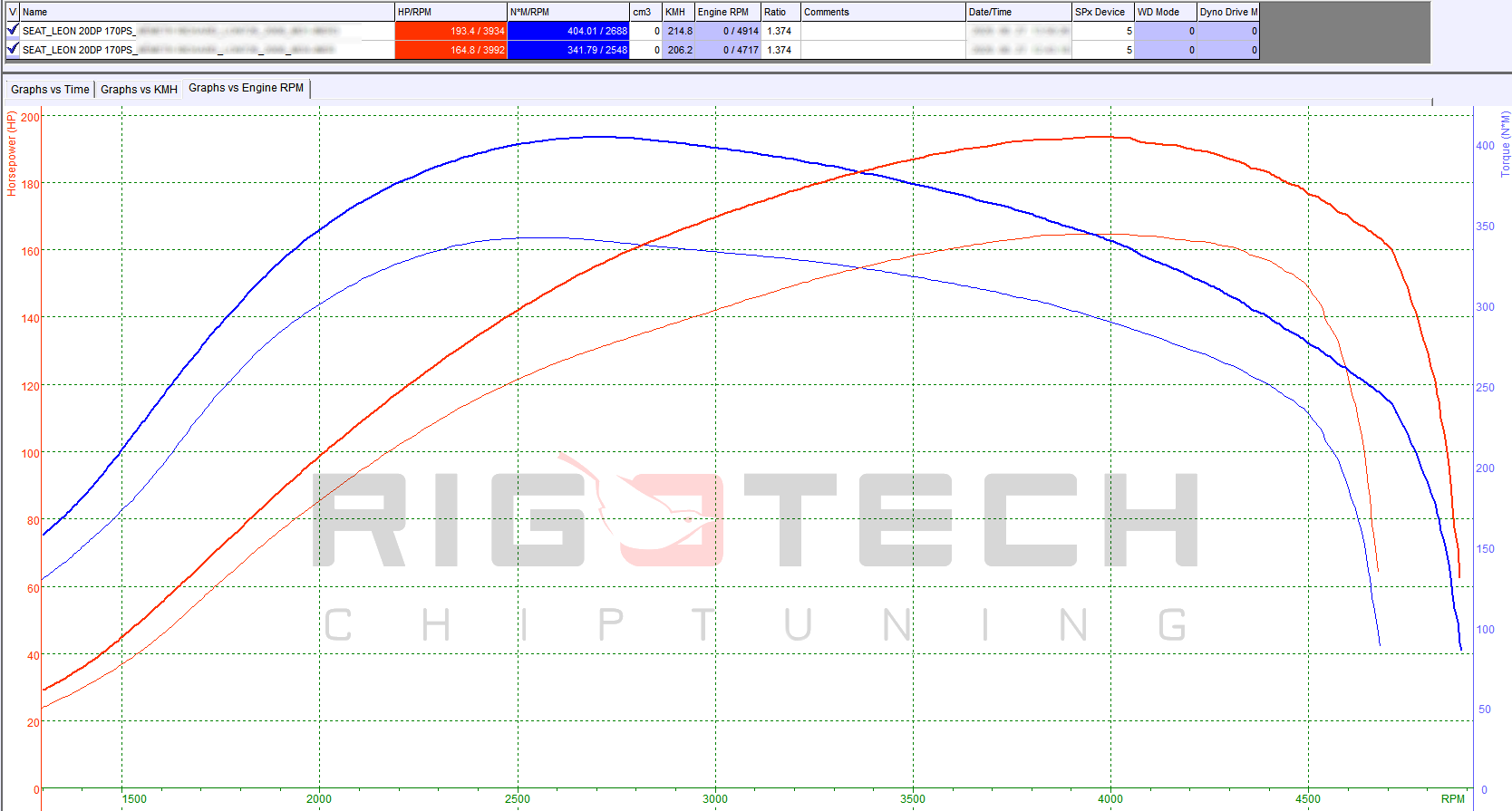This screenshot has height=811, width=1512.
Task: Click the 206.2 KMH cell
Action: (x=679, y=50)
